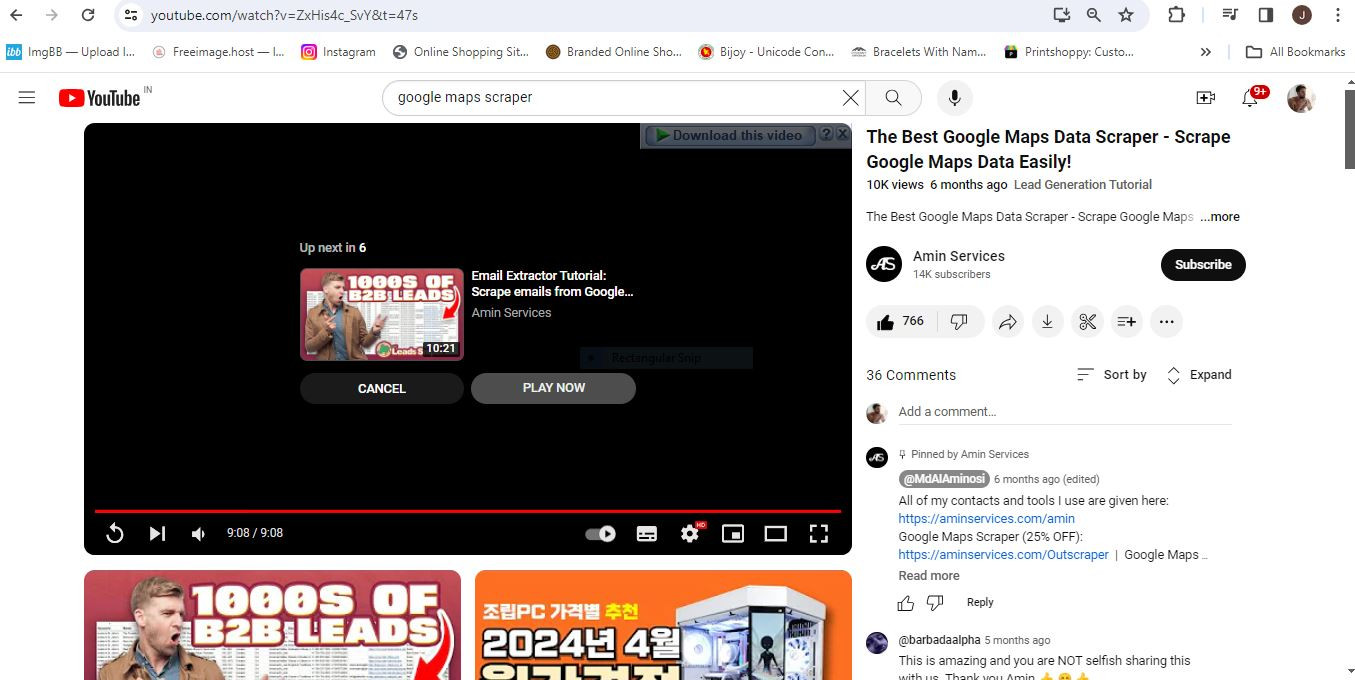Toggle subtitles closed captions button
Viewport: 1355px width, 680px height.
point(647,533)
